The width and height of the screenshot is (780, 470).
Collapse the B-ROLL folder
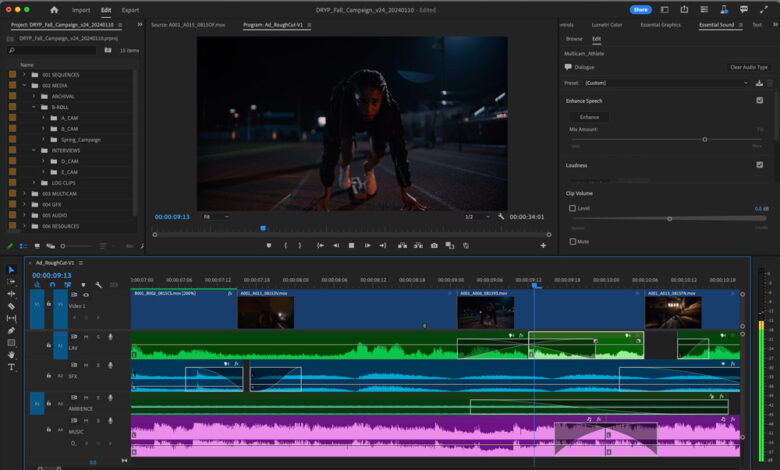click(x=33, y=107)
